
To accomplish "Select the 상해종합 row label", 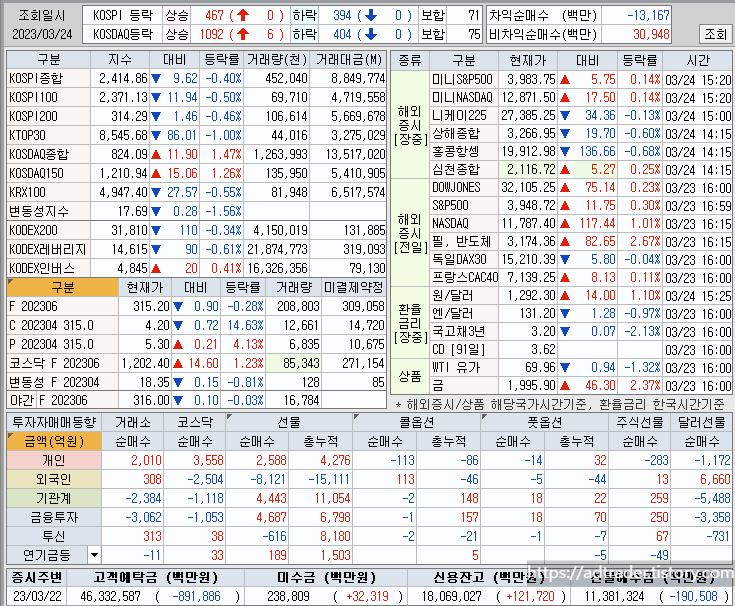I will coord(463,134).
